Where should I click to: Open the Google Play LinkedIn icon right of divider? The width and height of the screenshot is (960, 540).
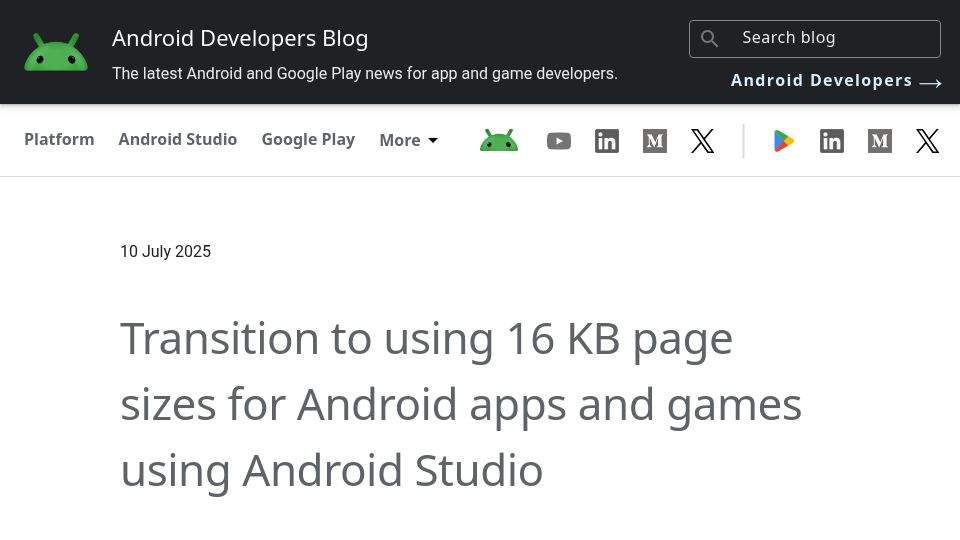tap(831, 141)
